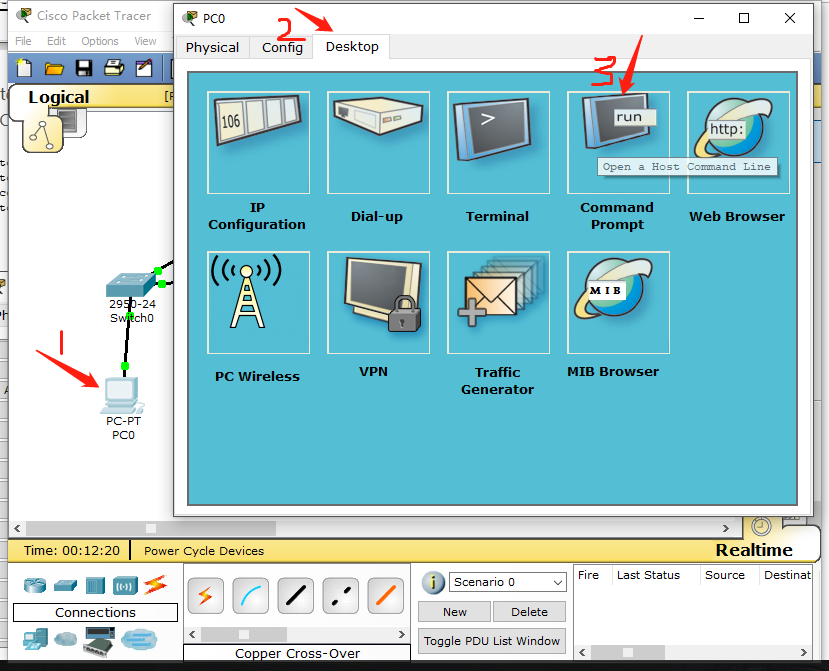Choose the Wireless Devices category icon
The height and width of the screenshot is (671, 829).
[125, 586]
